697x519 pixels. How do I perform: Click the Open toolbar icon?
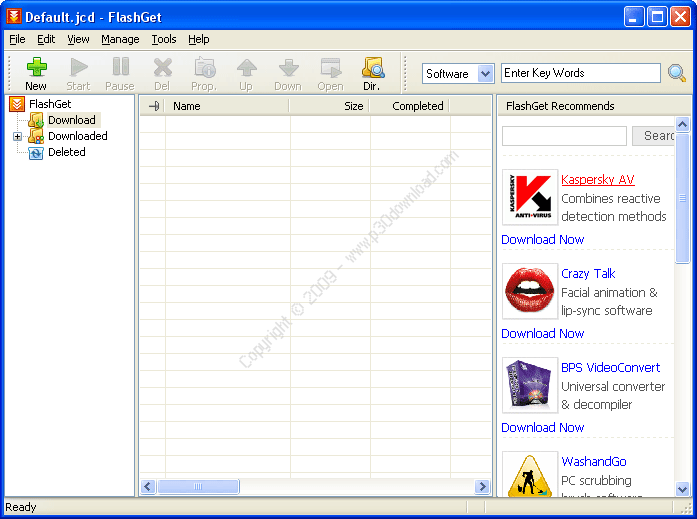[x=330, y=73]
